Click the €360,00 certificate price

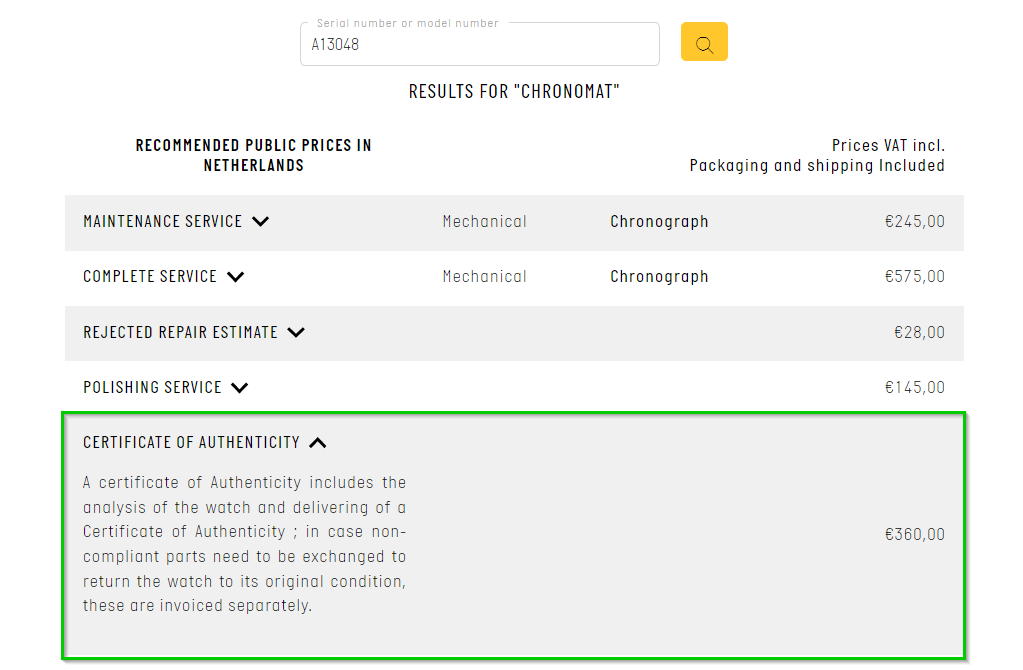coord(914,535)
